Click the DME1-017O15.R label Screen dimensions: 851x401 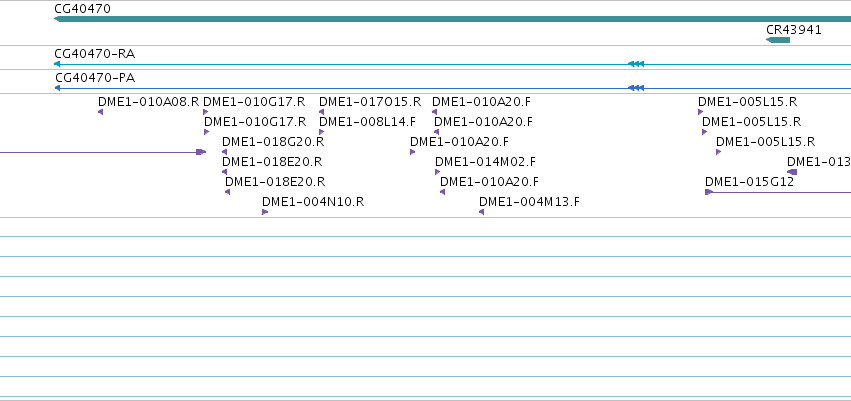tap(370, 101)
